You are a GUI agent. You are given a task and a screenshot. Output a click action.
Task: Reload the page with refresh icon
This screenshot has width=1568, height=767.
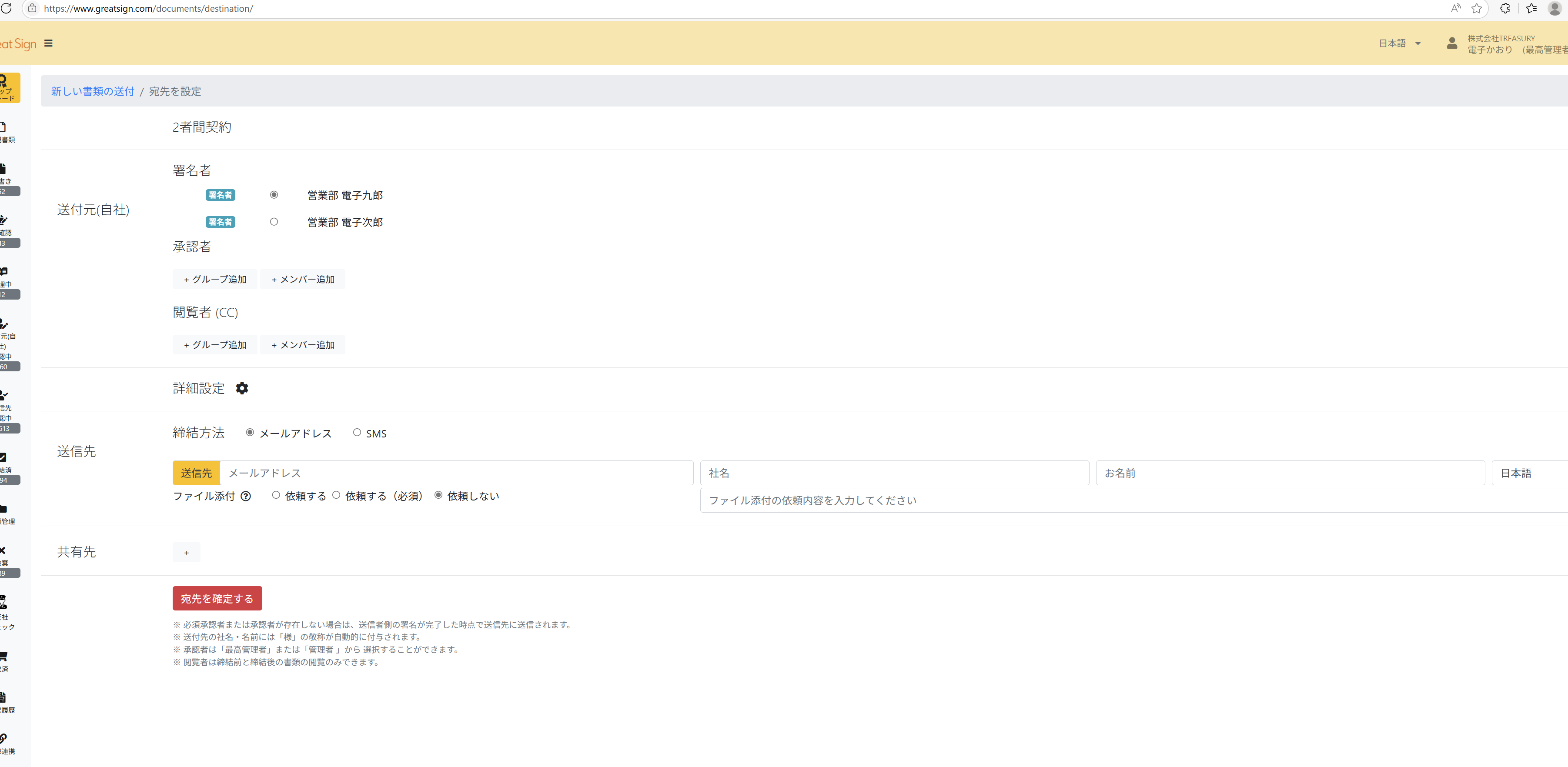coord(7,9)
